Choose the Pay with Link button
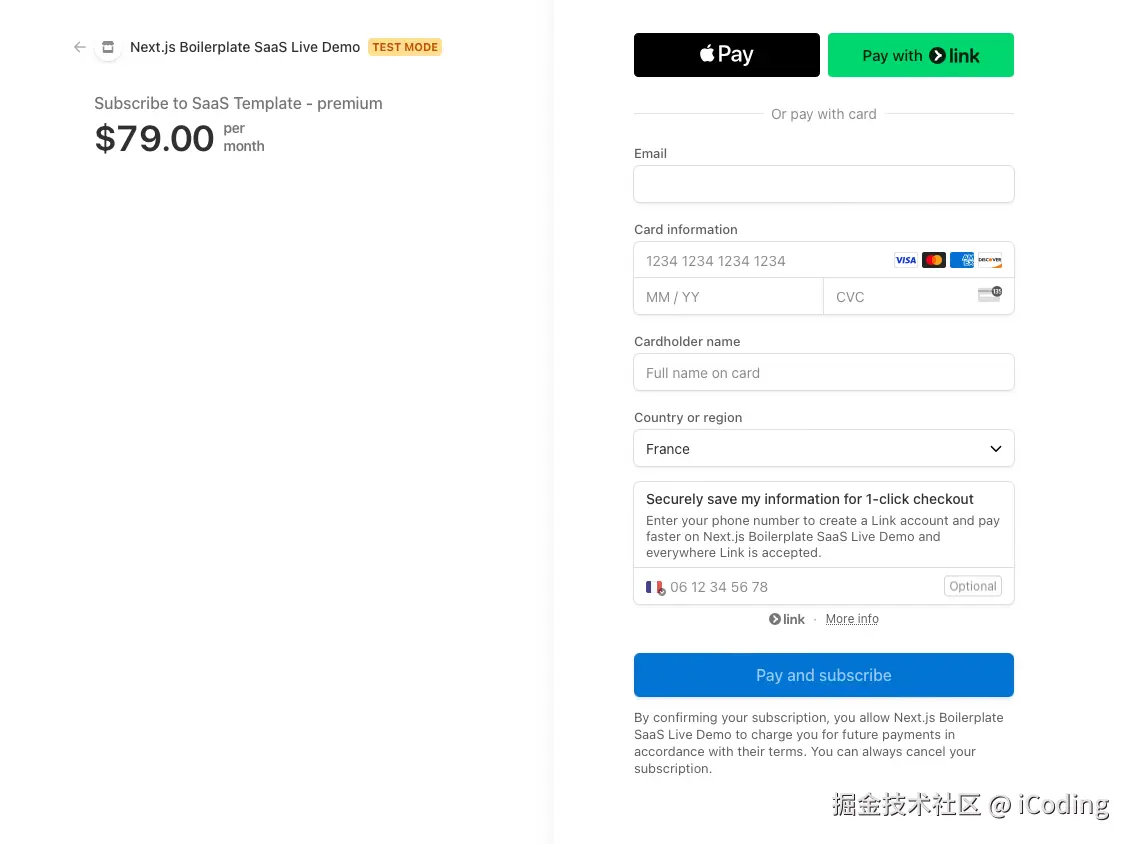 921,55
